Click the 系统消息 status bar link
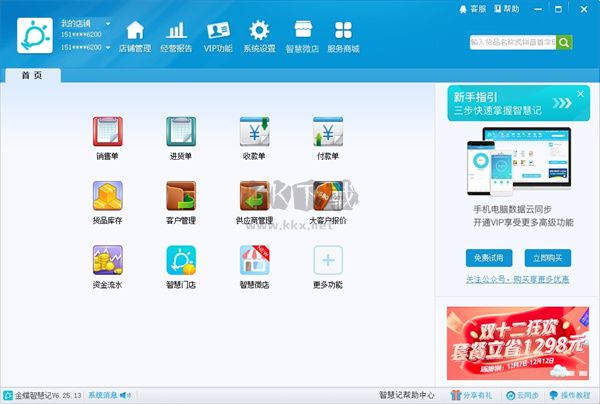This screenshot has height=404, width=600. (x=103, y=395)
